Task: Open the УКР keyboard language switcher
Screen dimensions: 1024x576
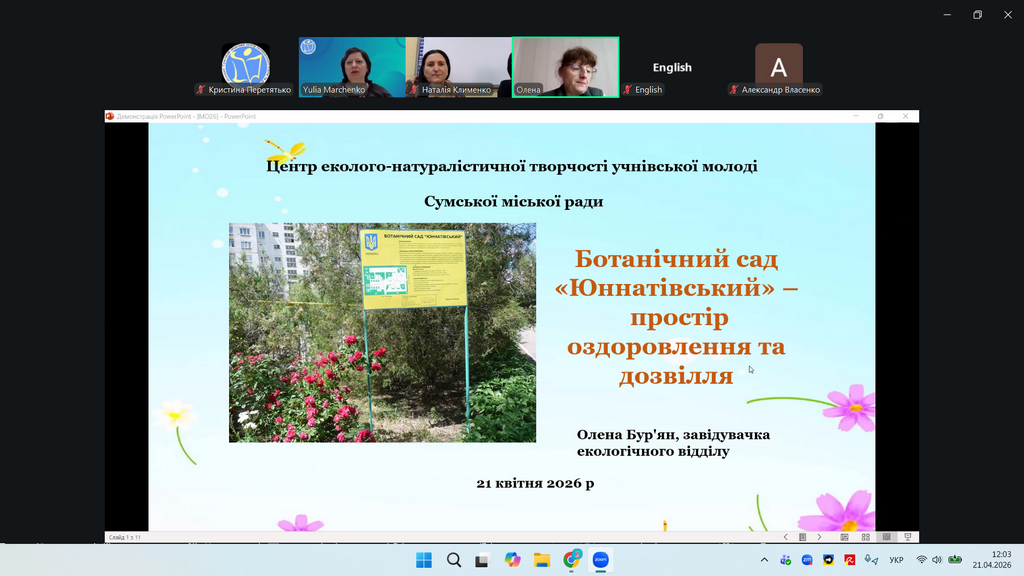Action: (896, 560)
